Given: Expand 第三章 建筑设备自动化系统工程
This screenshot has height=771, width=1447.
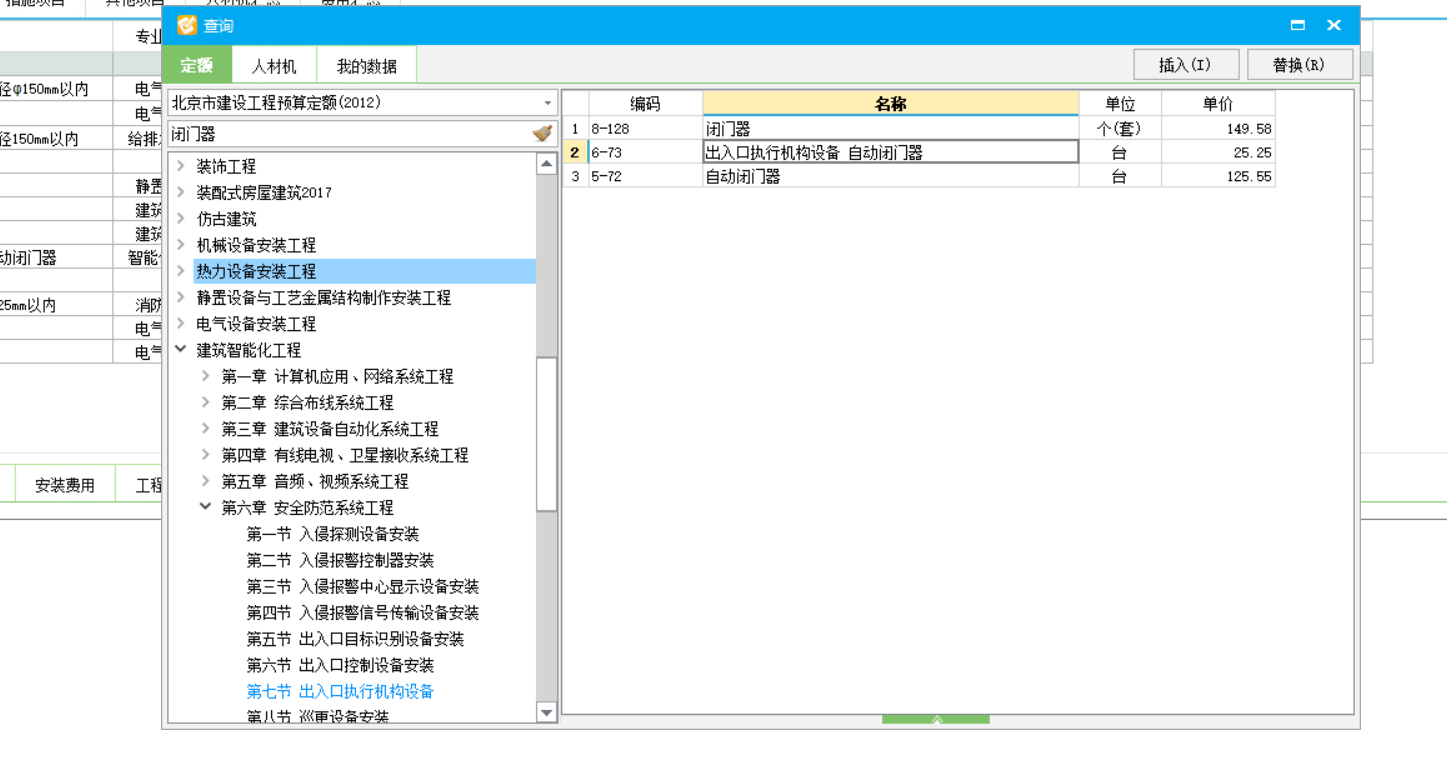Looking at the screenshot, I should [206, 428].
